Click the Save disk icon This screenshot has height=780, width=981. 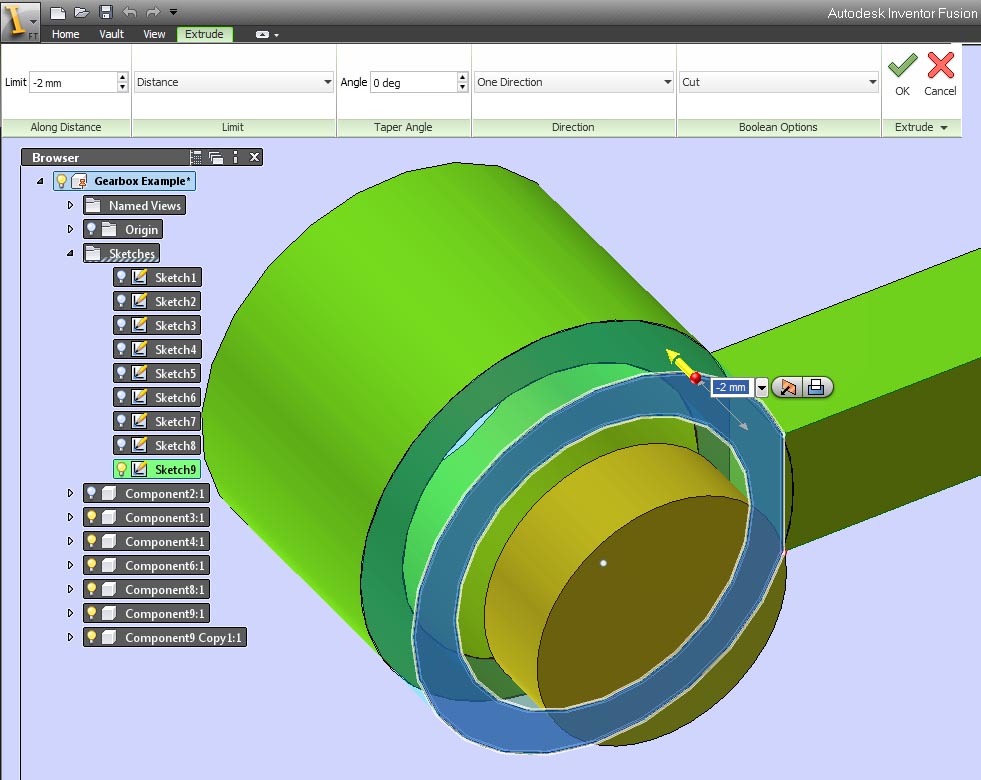pyautogui.click(x=106, y=12)
